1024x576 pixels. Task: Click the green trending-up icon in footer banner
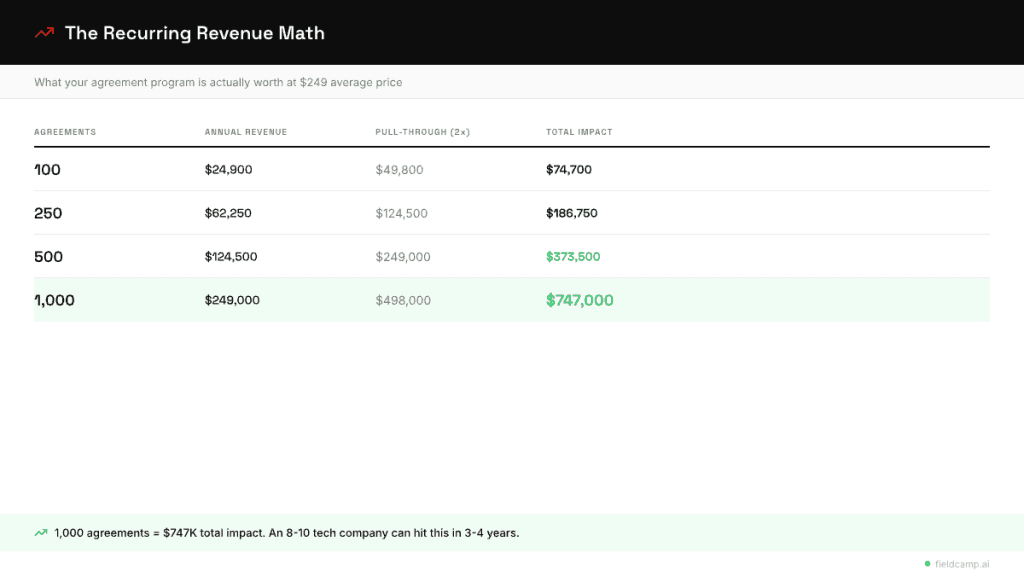pos(41,533)
